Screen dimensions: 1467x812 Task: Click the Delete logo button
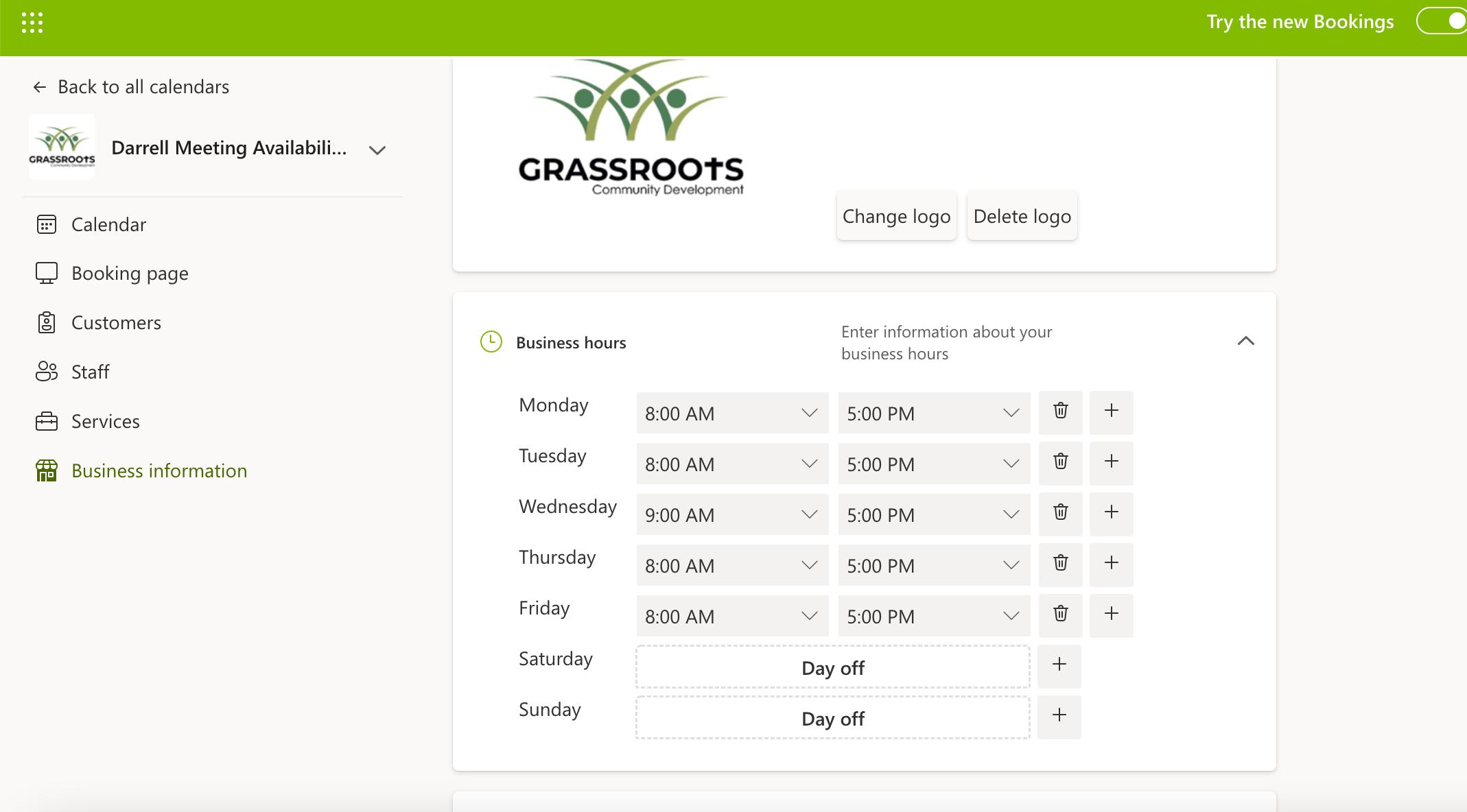tap(1022, 216)
